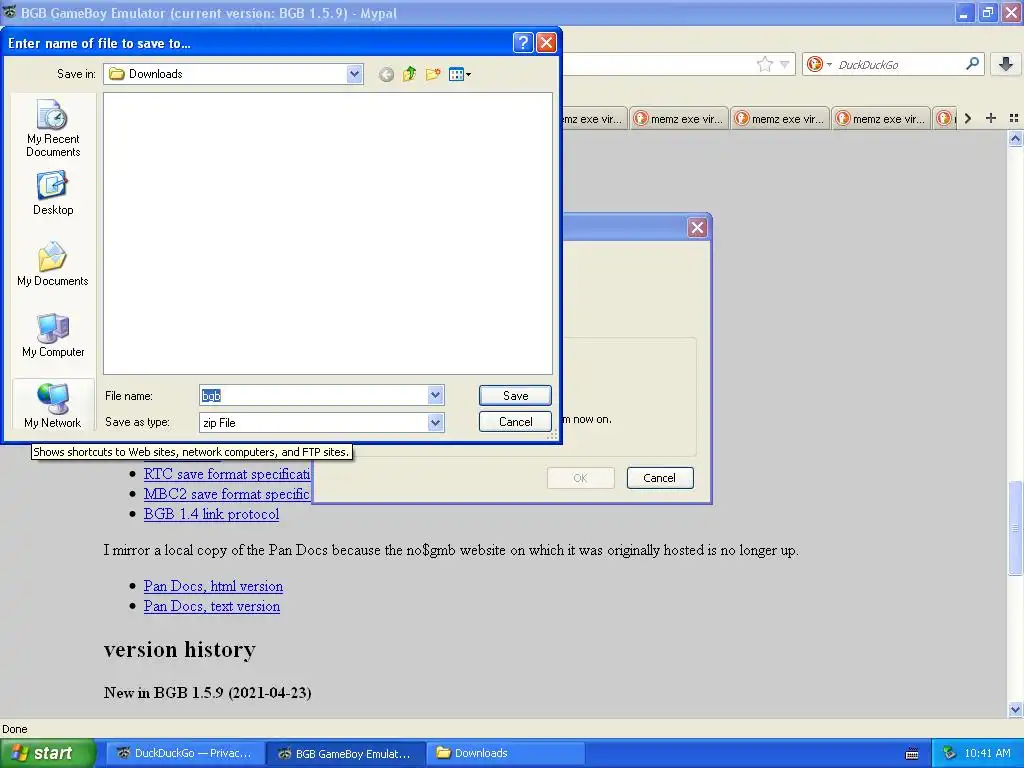
Task: Click page scrollbar down arrow
Action: tap(1015, 709)
